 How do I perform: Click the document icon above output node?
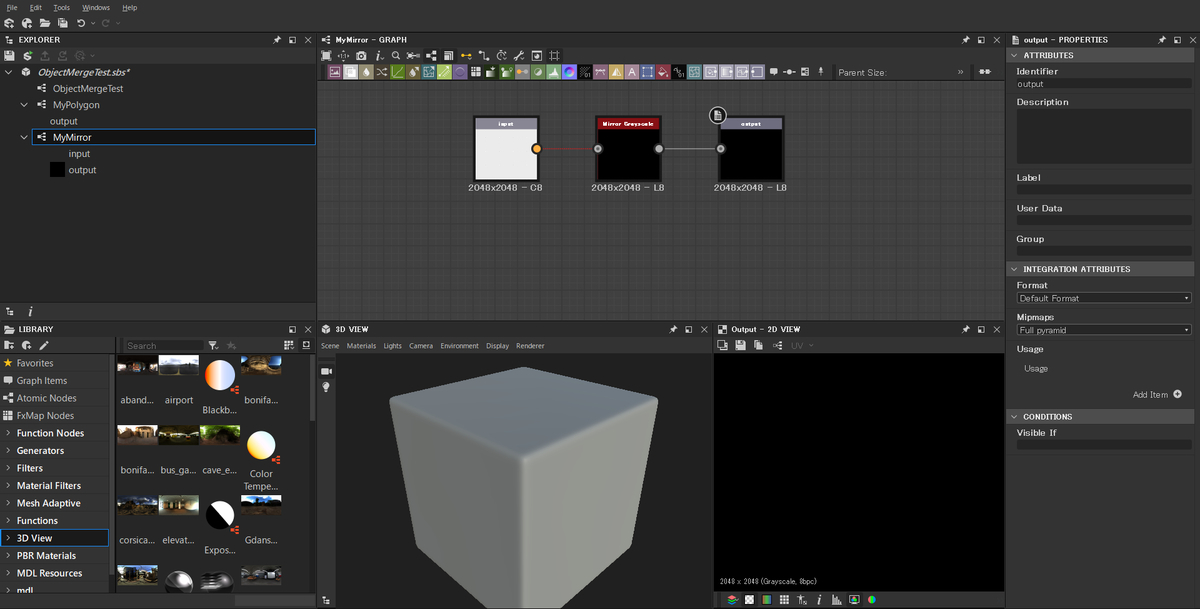tap(718, 115)
